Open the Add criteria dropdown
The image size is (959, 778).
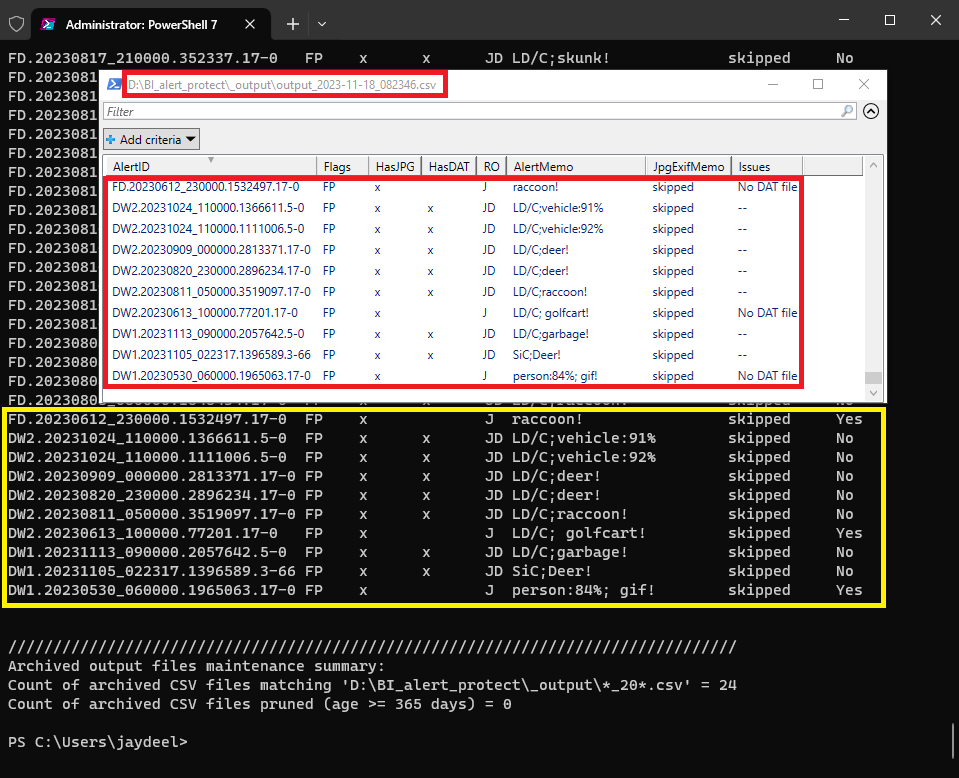151,139
